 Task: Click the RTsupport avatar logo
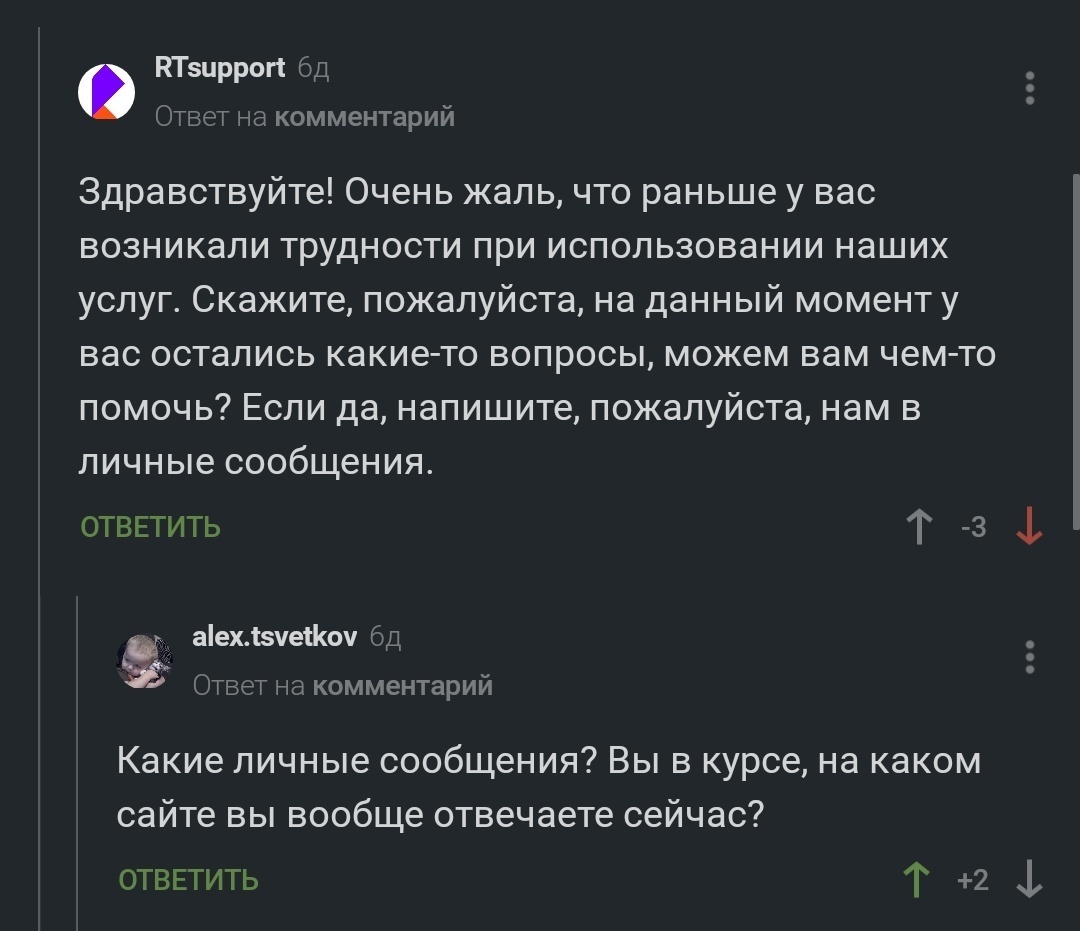coord(107,91)
